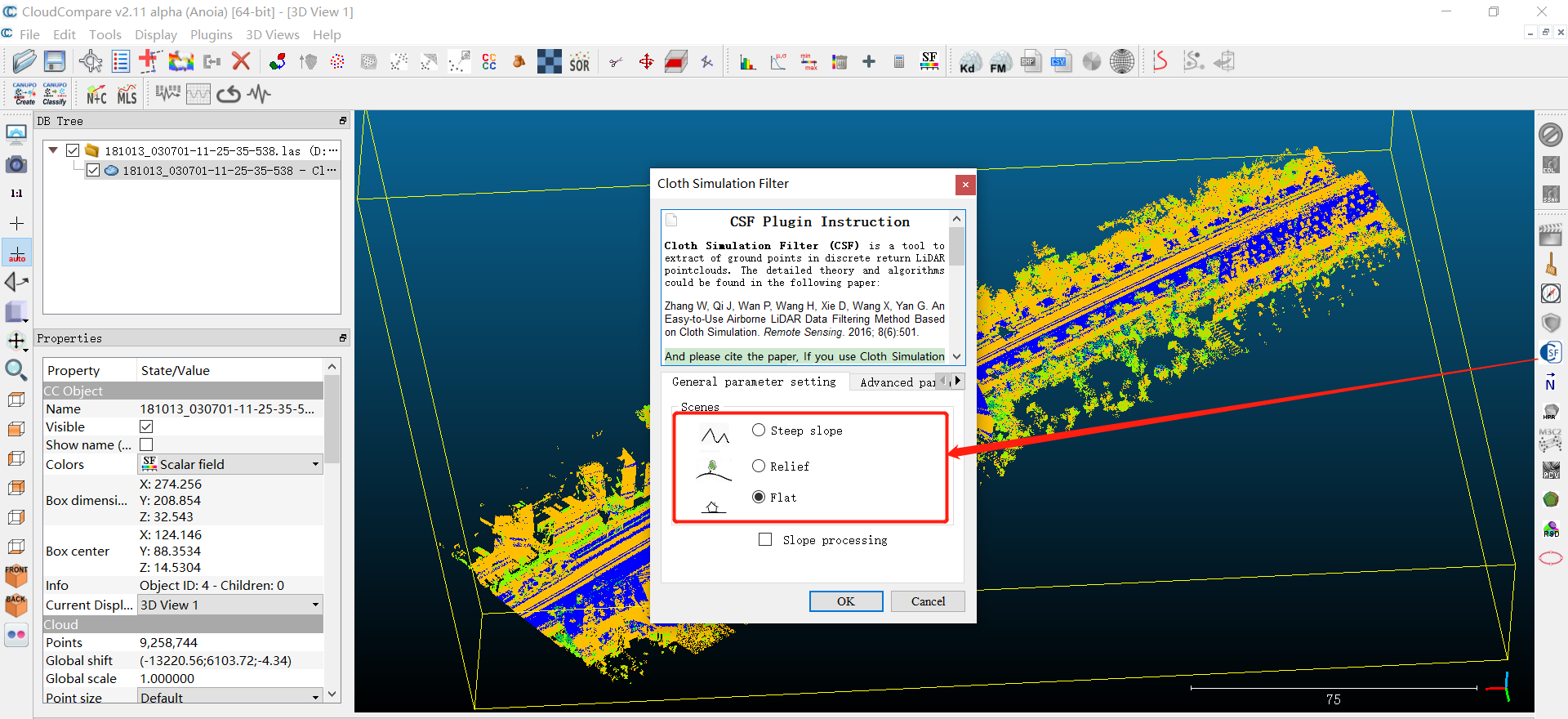Click Cancel in Cloth Simulation Filter
Viewport: 1568px width, 719px height.
click(x=928, y=601)
